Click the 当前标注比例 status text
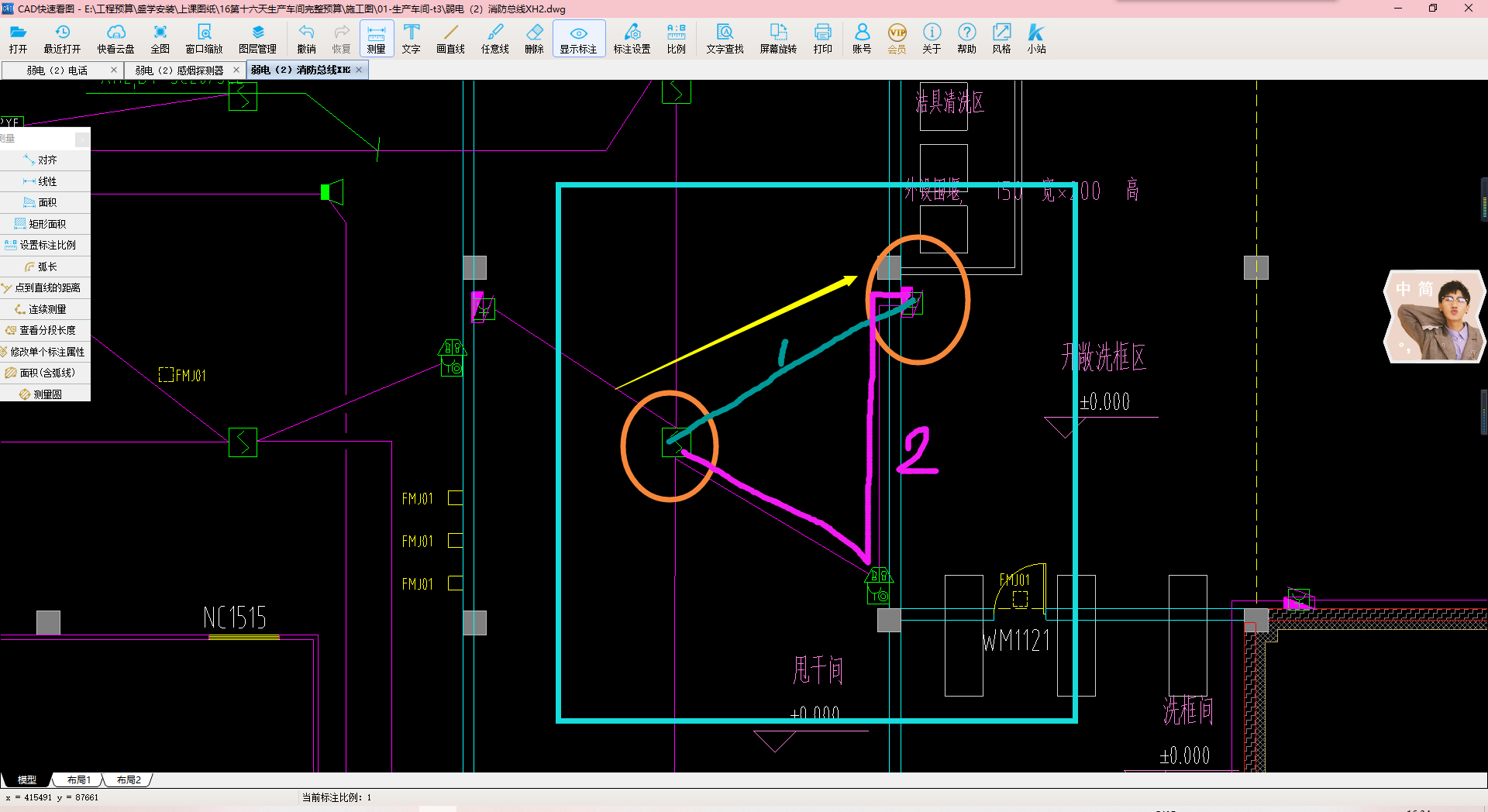This screenshot has width=1488, height=812. [x=336, y=797]
